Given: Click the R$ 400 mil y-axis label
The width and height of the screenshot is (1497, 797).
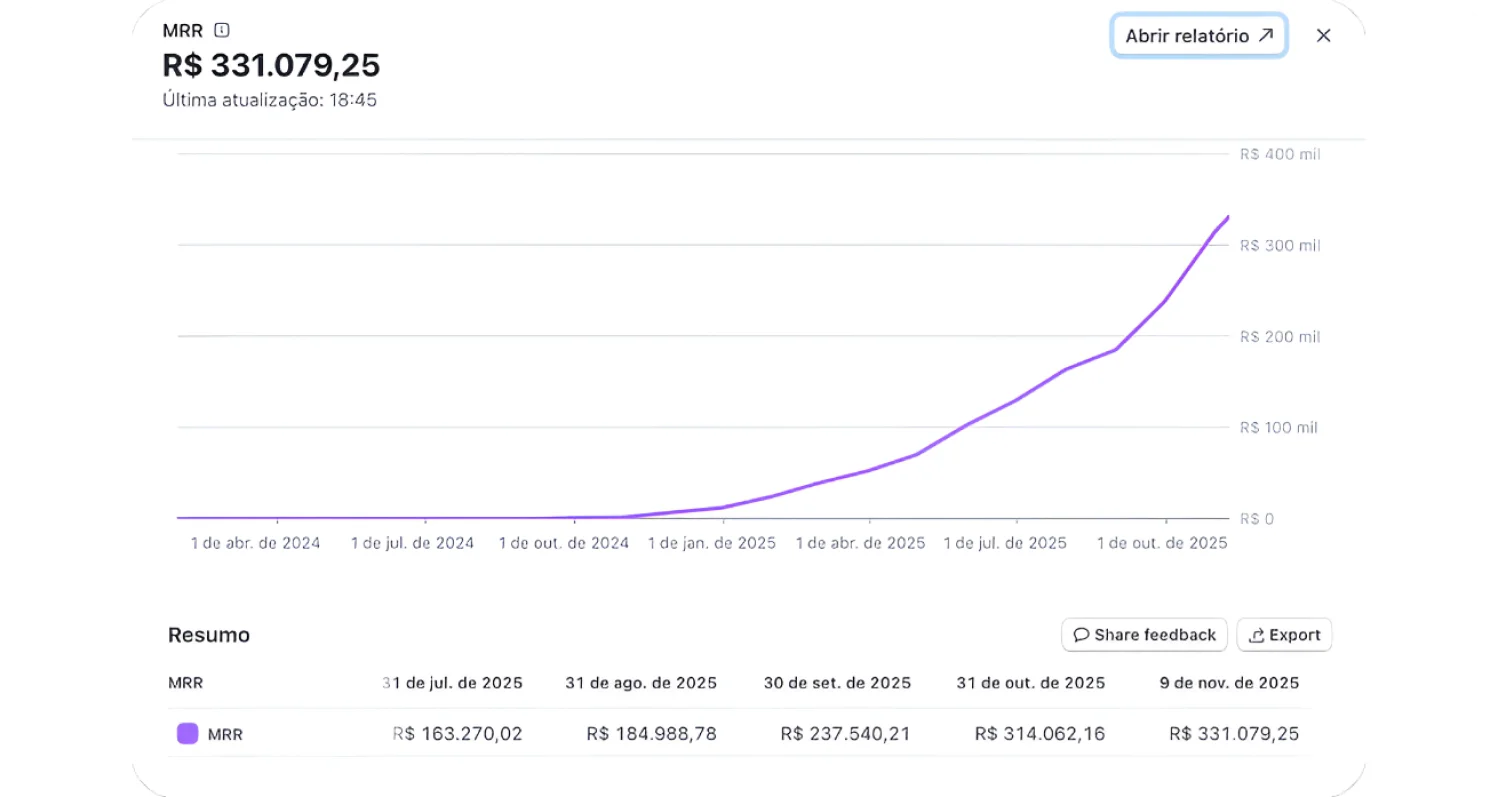Looking at the screenshot, I should coord(1279,155).
